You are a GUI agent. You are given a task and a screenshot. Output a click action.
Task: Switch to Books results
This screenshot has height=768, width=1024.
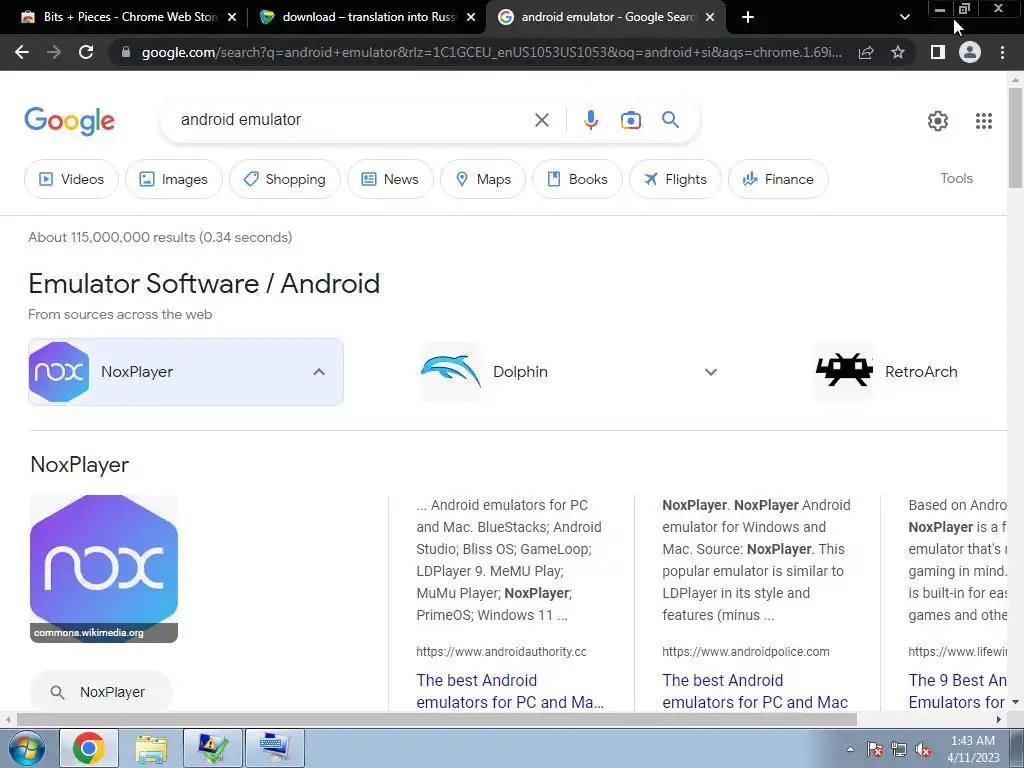point(577,179)
